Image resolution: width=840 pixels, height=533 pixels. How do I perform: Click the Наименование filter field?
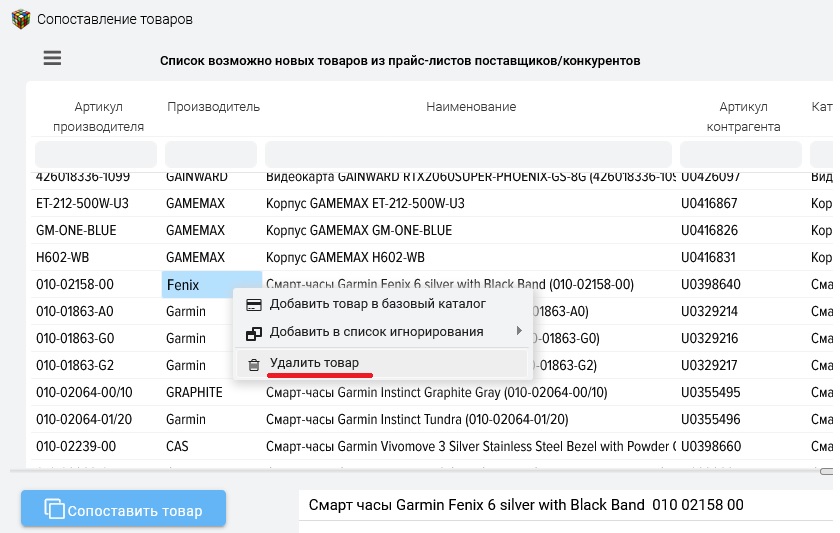pyautogui.click(x=468, y=154)
